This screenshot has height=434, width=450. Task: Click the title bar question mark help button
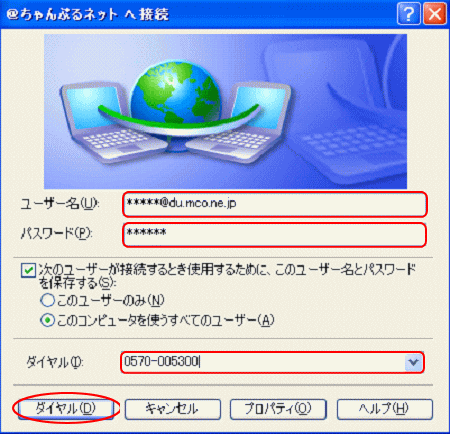[x=408, y=14]
